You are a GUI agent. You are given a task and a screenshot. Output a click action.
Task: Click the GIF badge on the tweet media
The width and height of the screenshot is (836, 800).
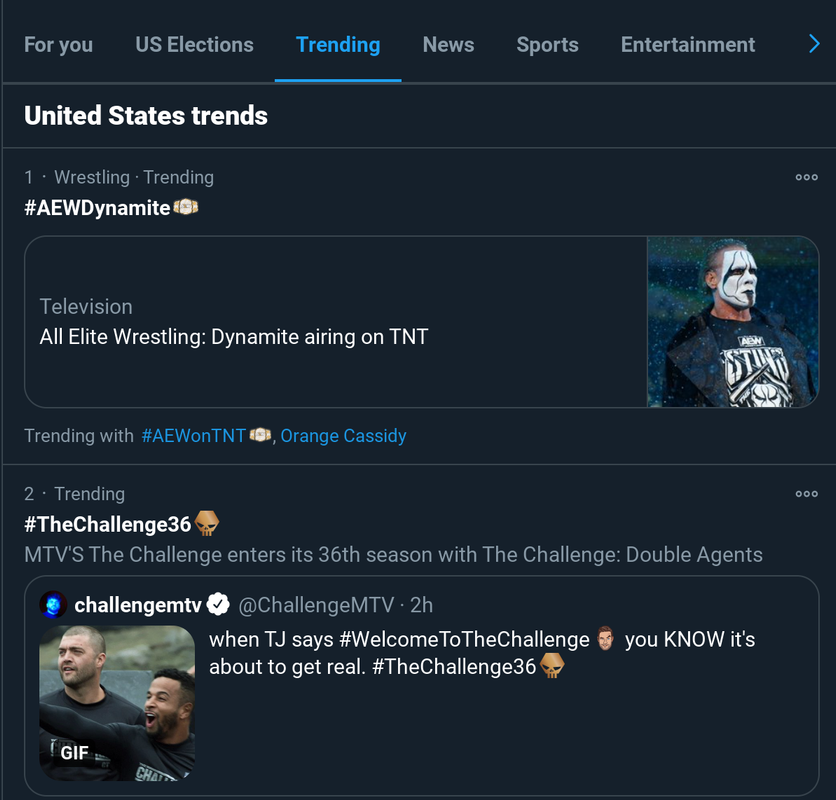[74, 752]
